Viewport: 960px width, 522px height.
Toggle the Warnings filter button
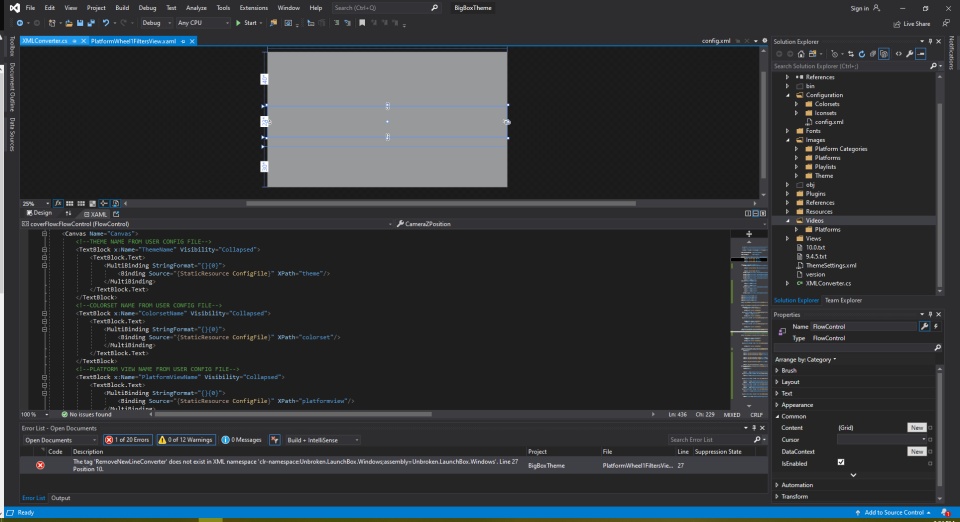188,440
